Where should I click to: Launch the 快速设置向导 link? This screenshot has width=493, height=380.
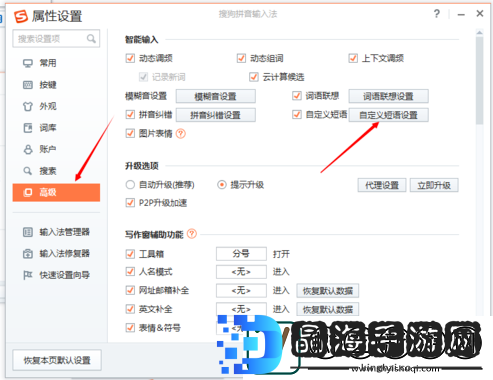(64, 275)
